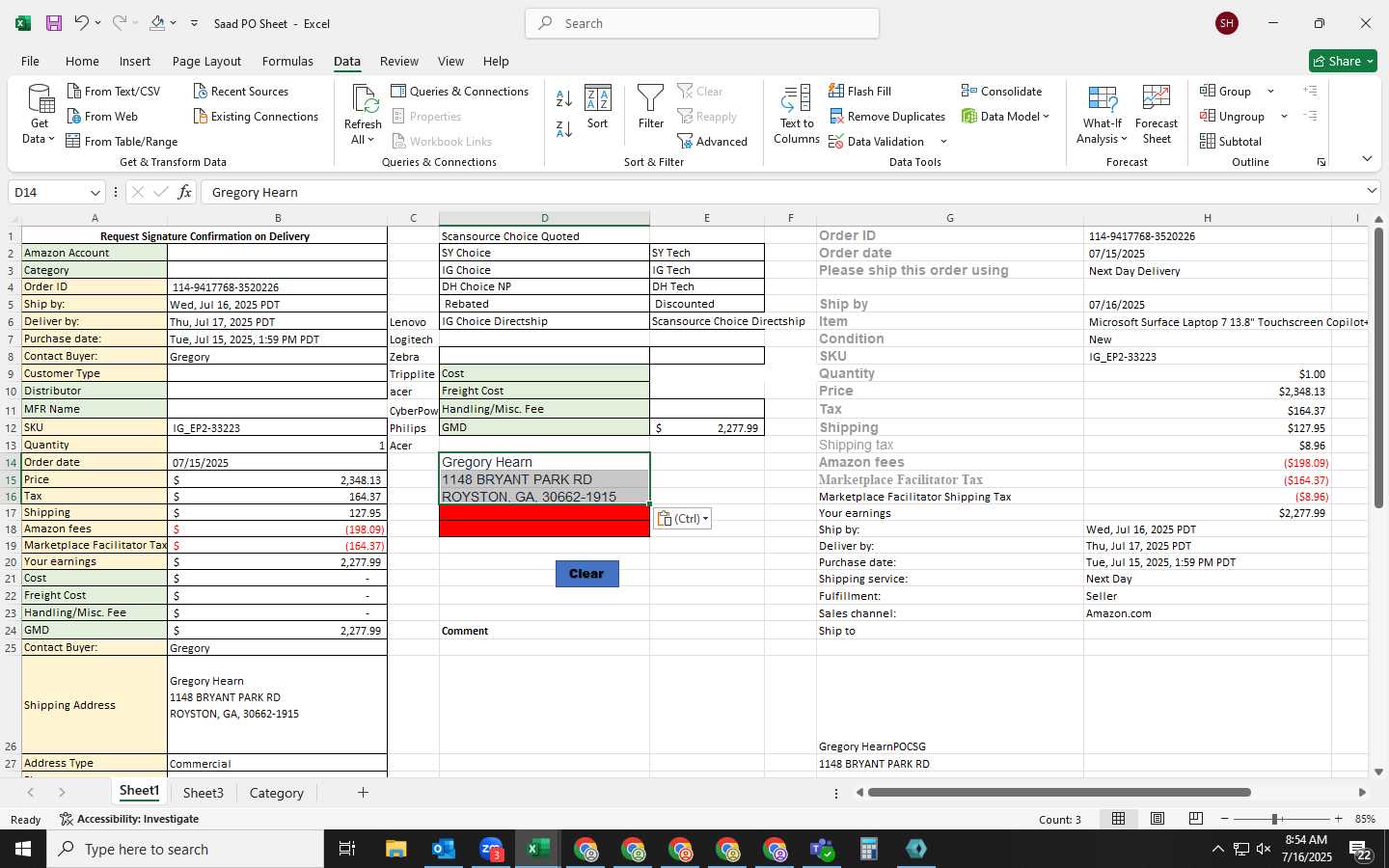Adjust the zoom slider handle

click(1275, 819)
